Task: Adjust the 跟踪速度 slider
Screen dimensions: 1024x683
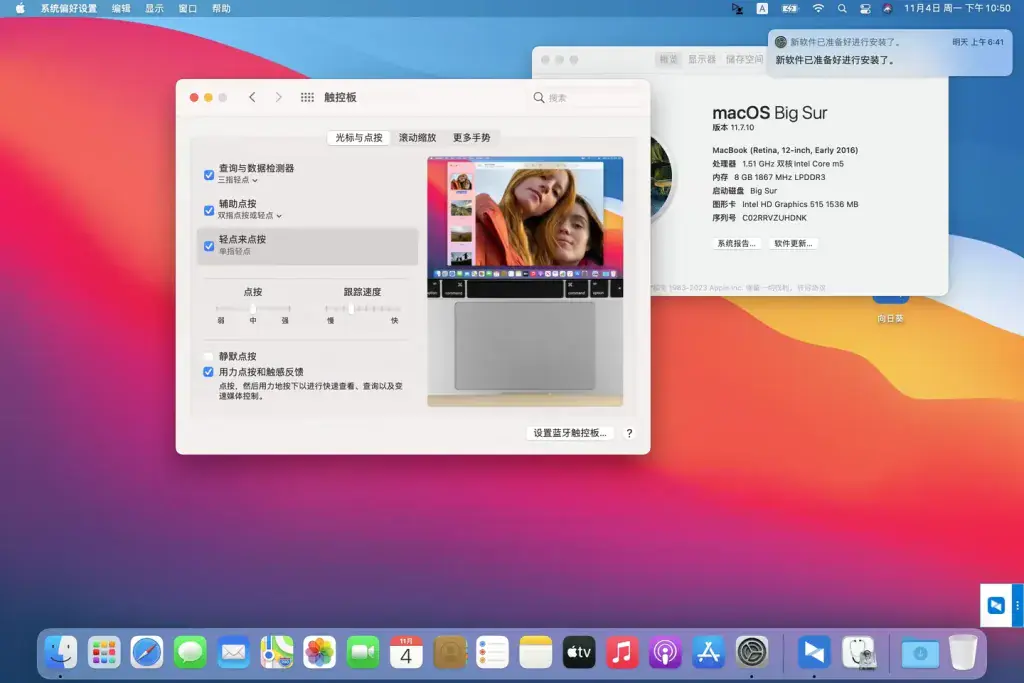Action: (x=362, y=309)
